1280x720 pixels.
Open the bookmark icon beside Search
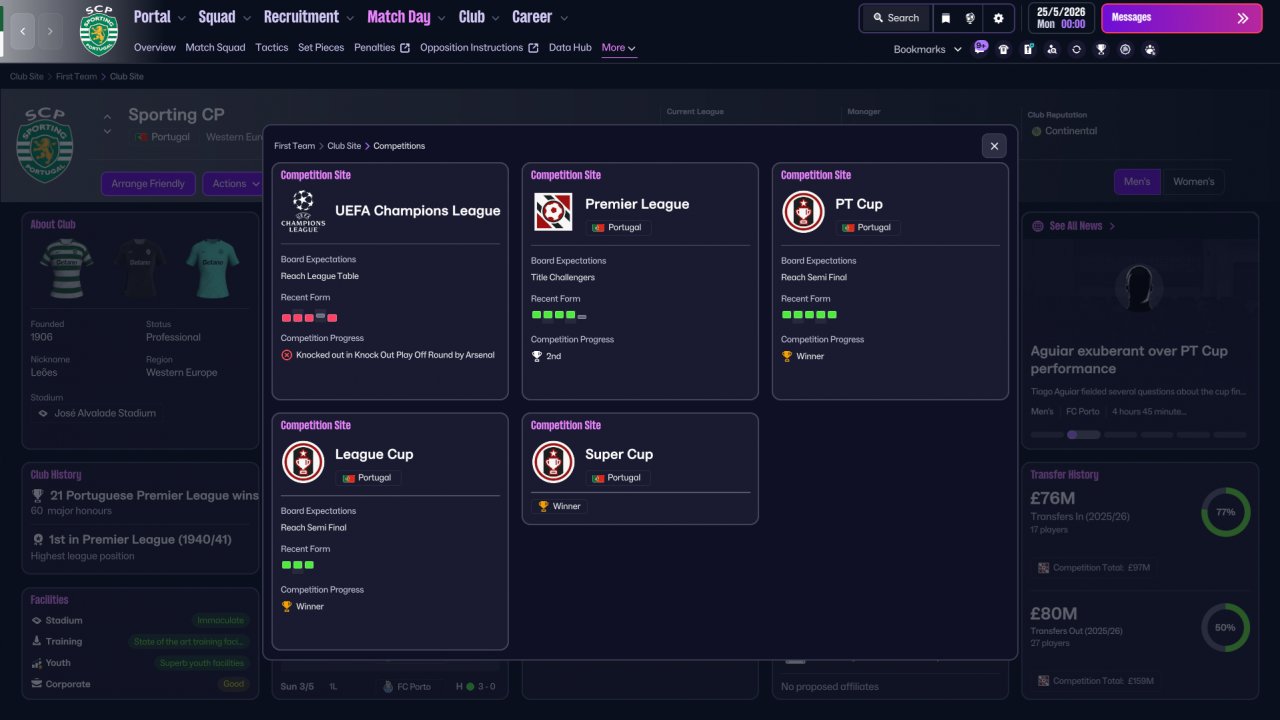pos(946,18)
